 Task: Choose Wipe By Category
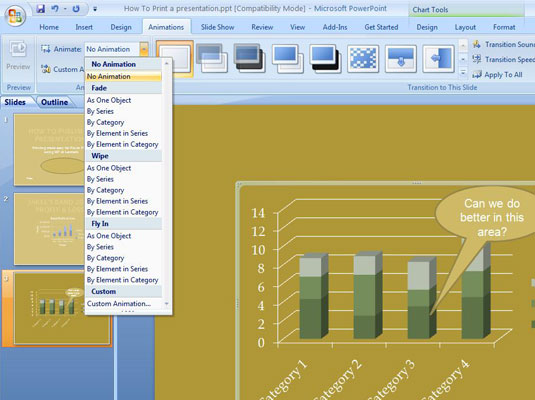click(124, 190)
